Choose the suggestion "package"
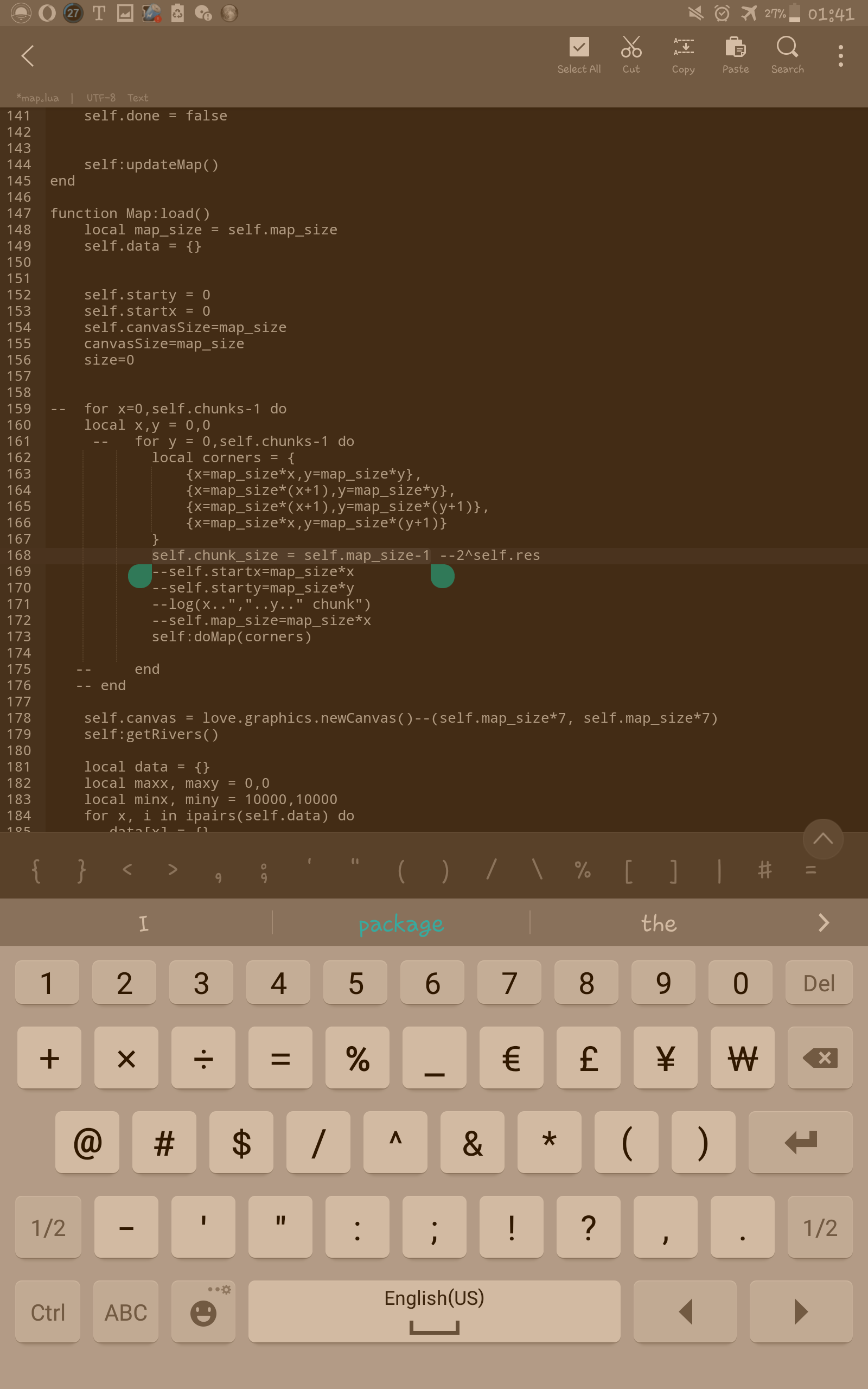868x1389 pixels. [401, 923]
